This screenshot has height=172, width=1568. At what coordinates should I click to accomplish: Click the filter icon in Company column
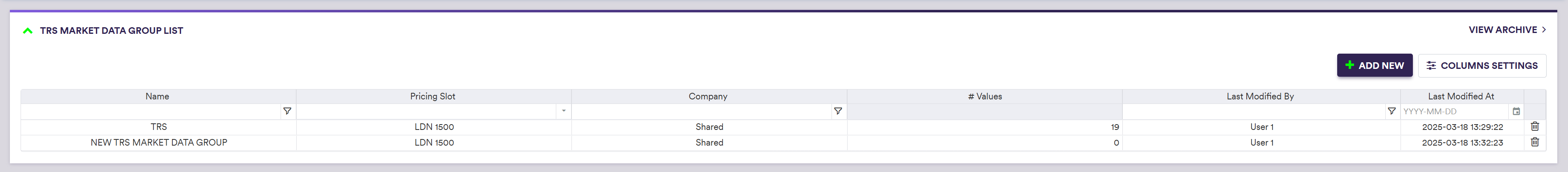pos(838,111)
